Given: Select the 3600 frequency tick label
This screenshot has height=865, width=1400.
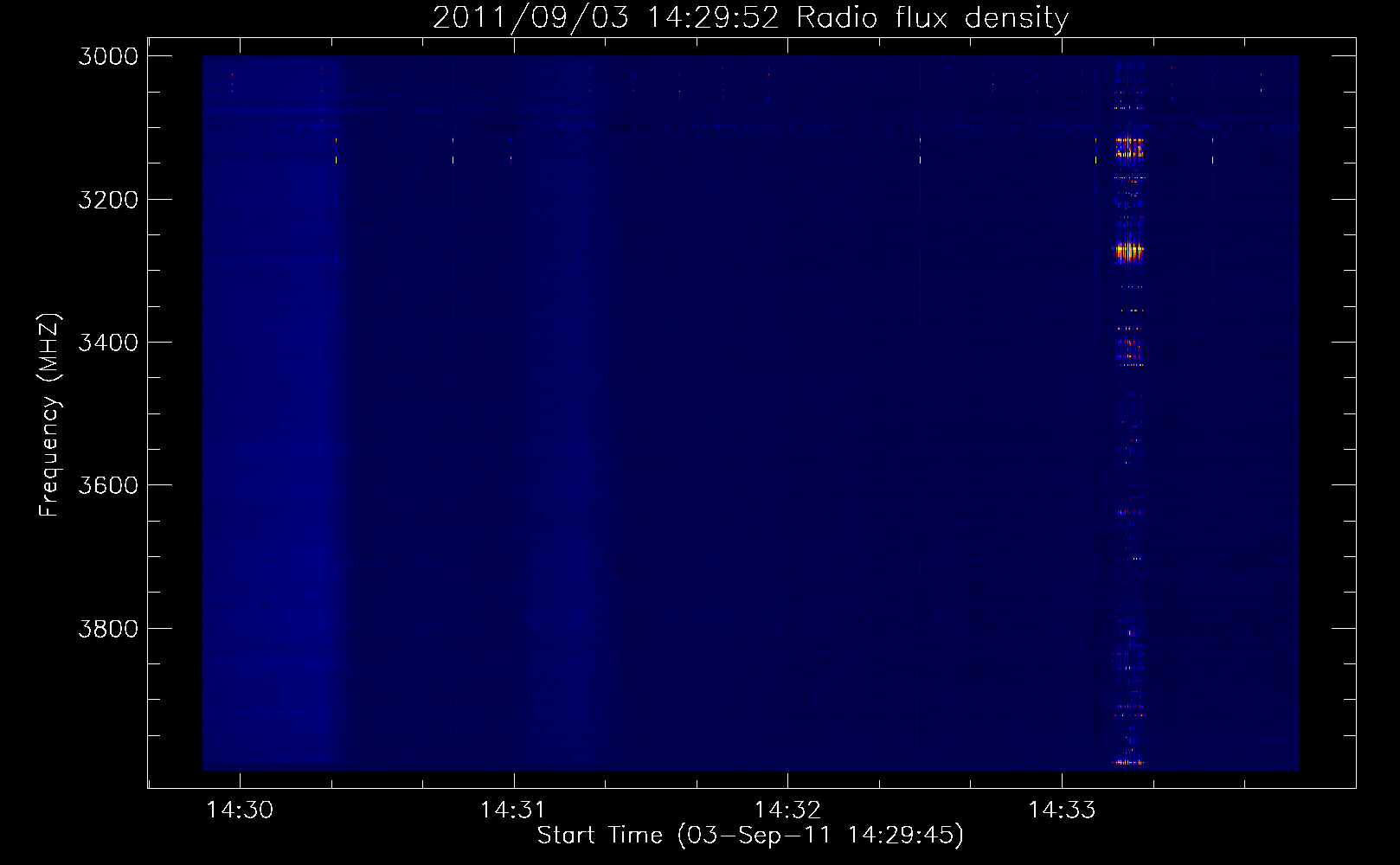Looking at the screenshot, I should pos(108,485).
